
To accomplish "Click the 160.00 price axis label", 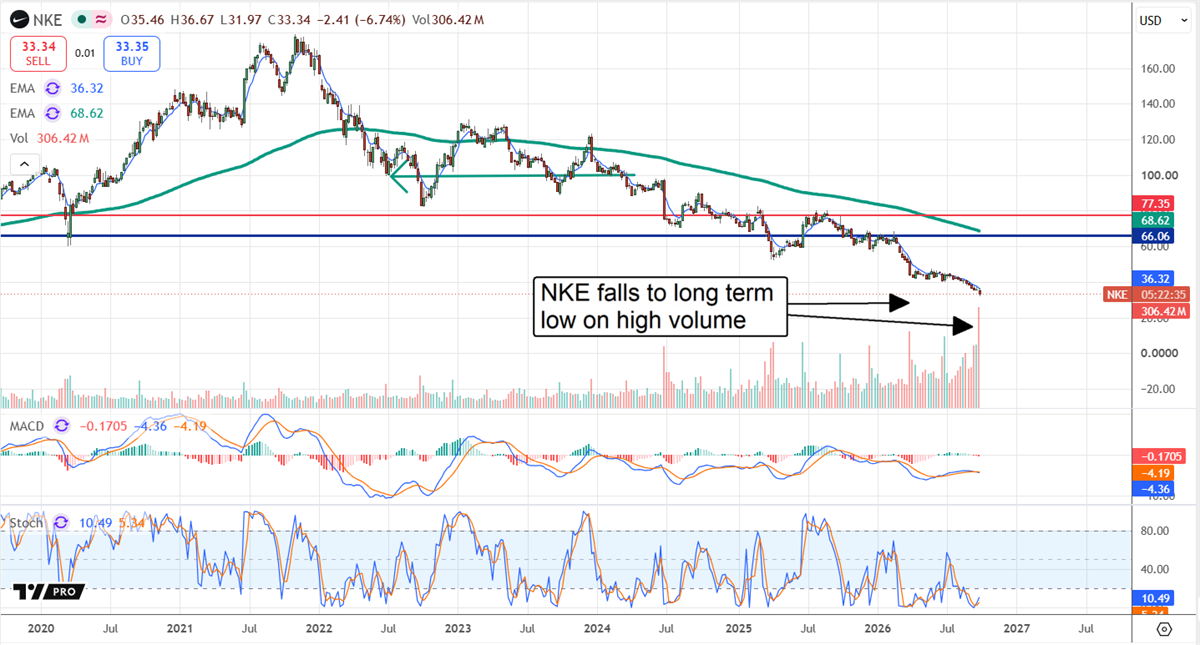I will coord(1156,68).
